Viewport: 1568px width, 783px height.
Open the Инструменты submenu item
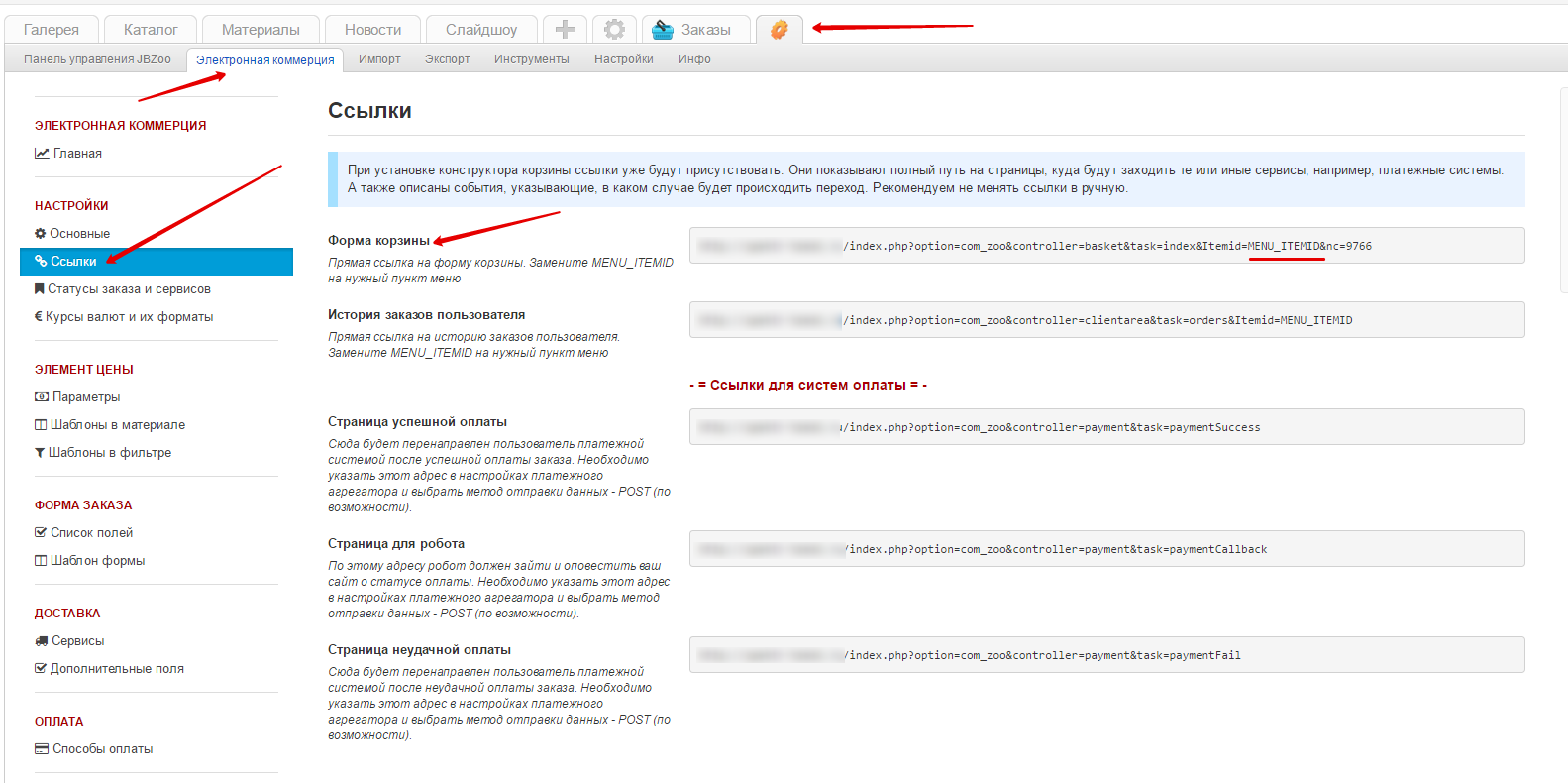point(531,59)
